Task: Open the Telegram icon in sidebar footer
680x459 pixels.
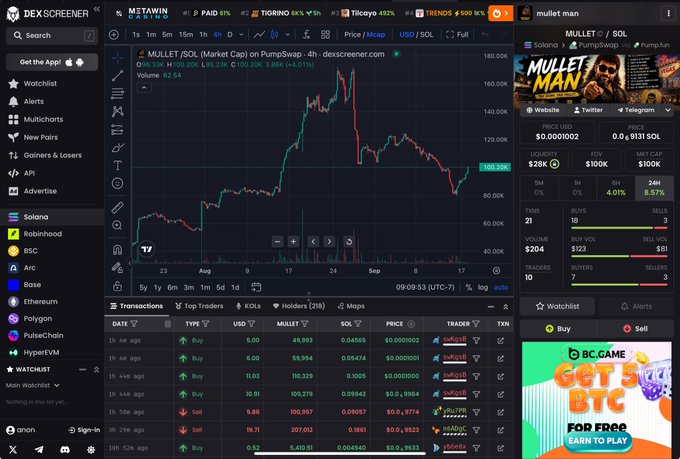Action: [39, 450]
